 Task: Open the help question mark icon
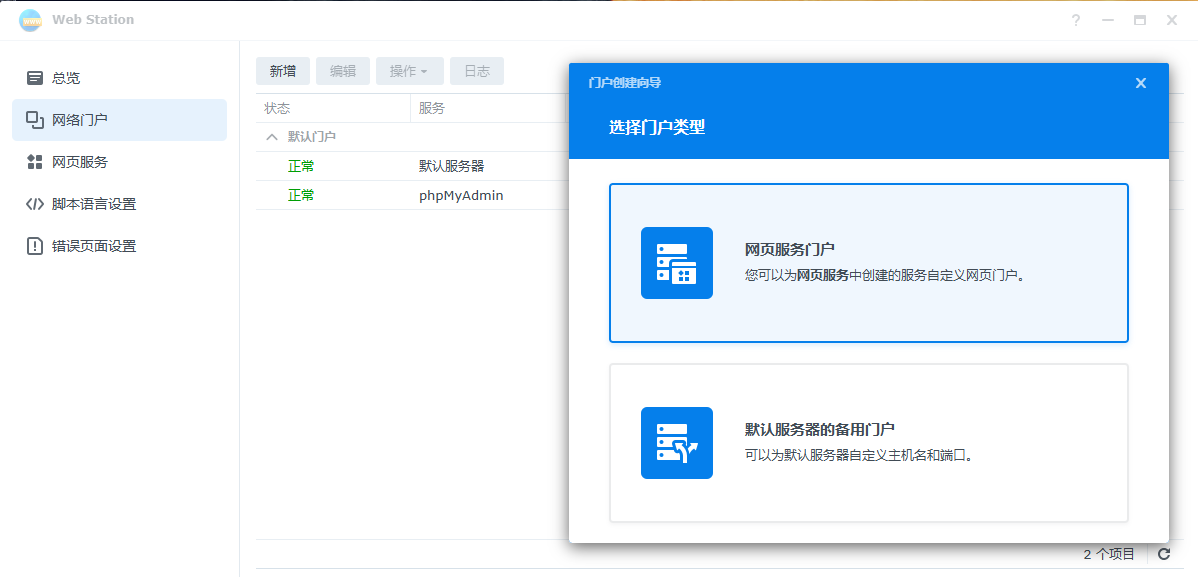coord(1076,21)
